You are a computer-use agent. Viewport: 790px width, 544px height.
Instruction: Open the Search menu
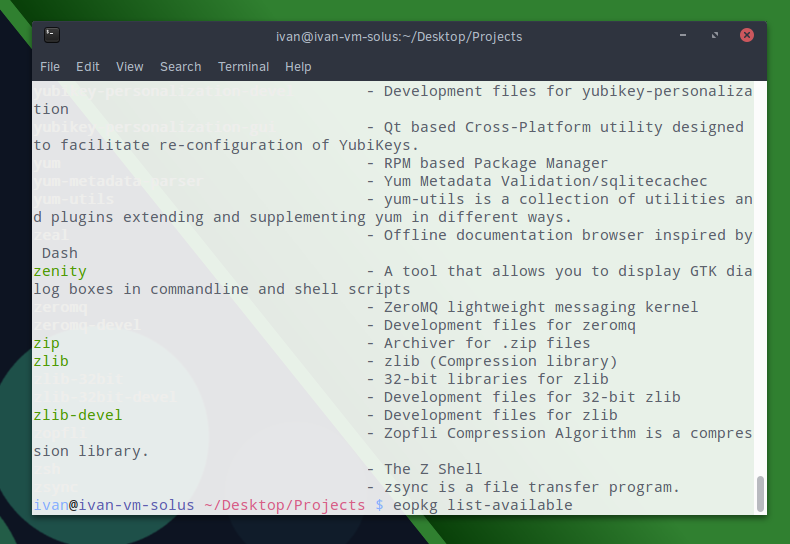point(180,66)
